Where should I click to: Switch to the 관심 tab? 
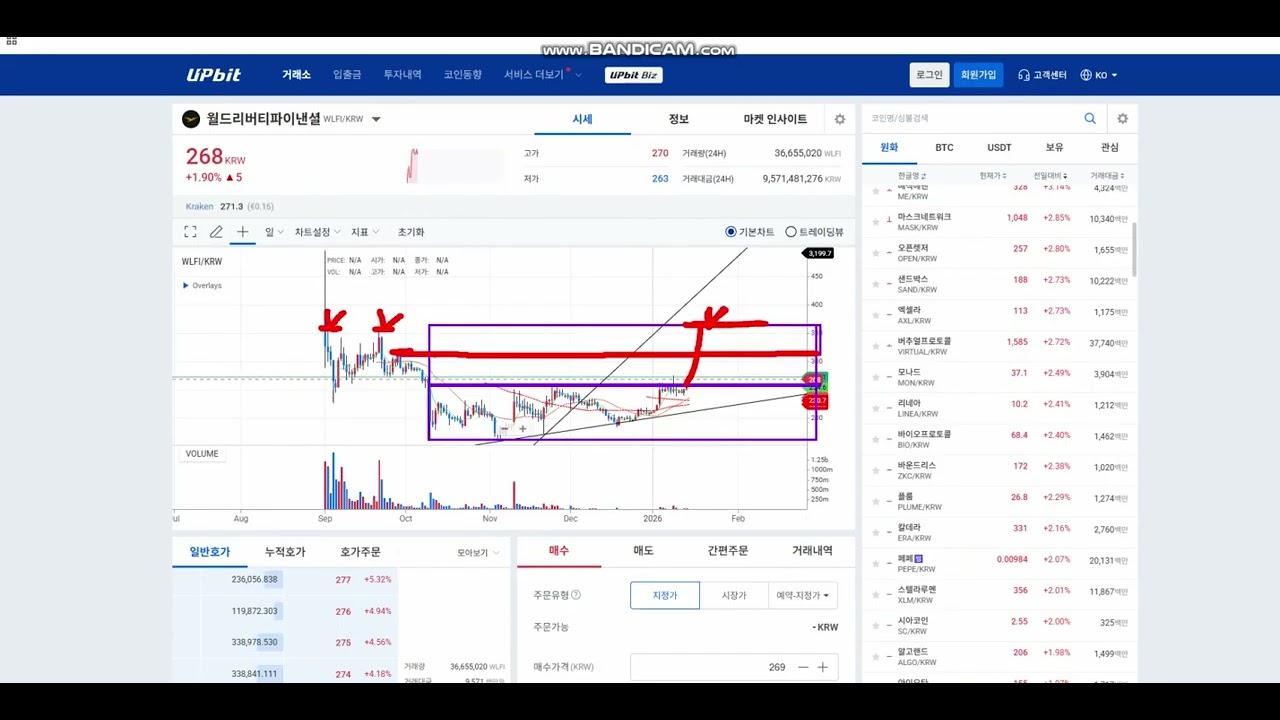click(1109, 147)
